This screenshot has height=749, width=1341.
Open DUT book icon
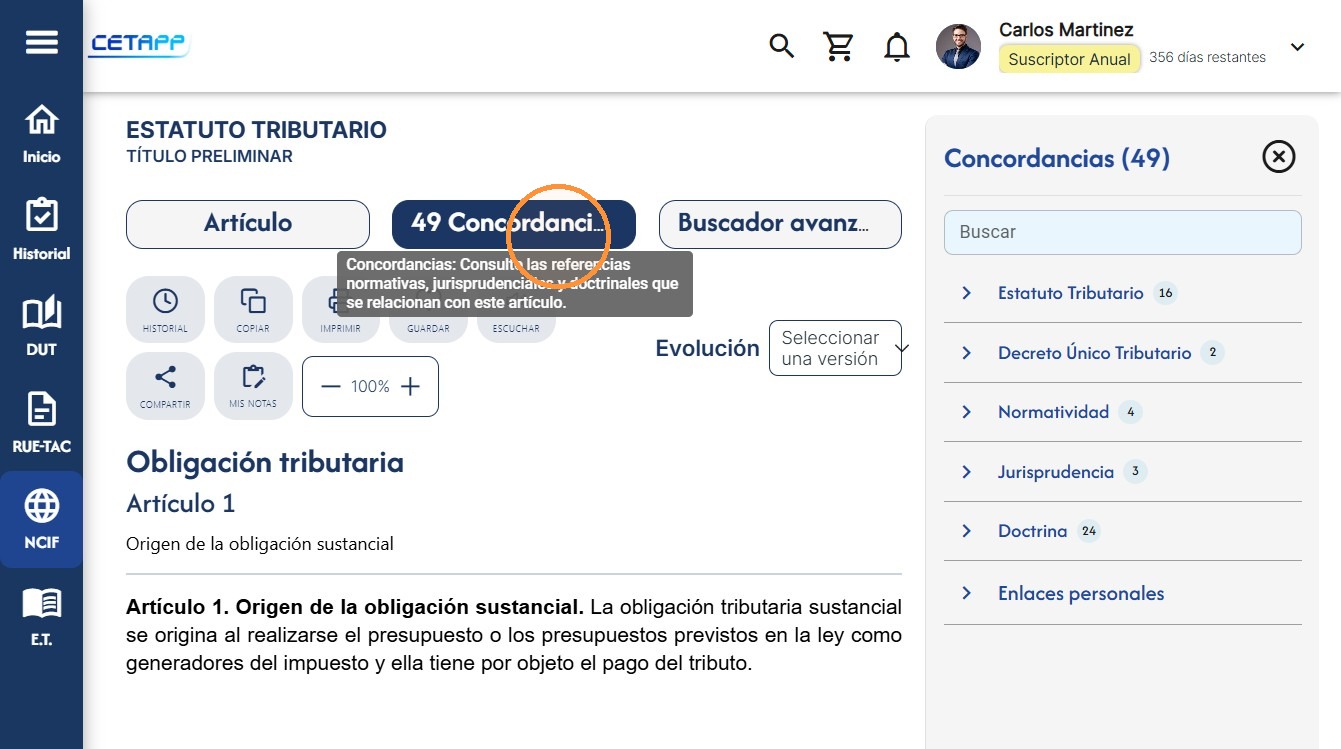coord(41,327)
